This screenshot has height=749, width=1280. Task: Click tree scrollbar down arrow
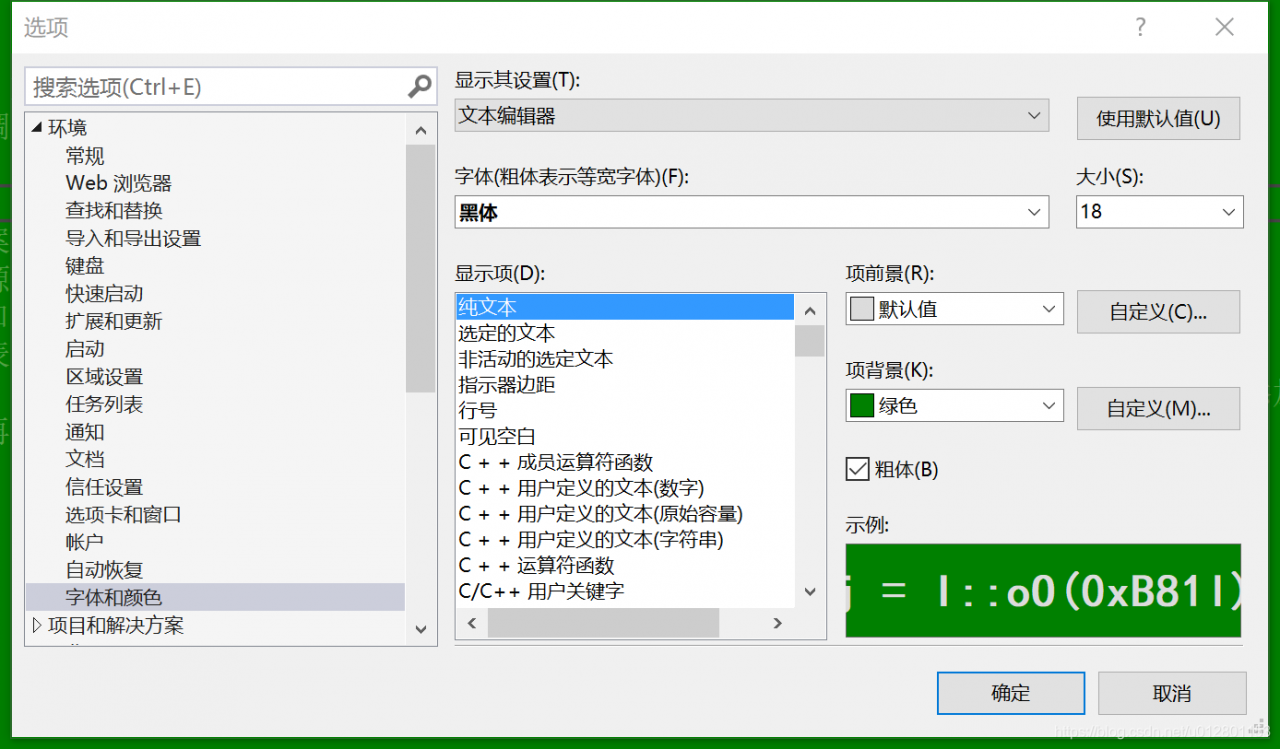pyautogui.click(x=421, y=629)
